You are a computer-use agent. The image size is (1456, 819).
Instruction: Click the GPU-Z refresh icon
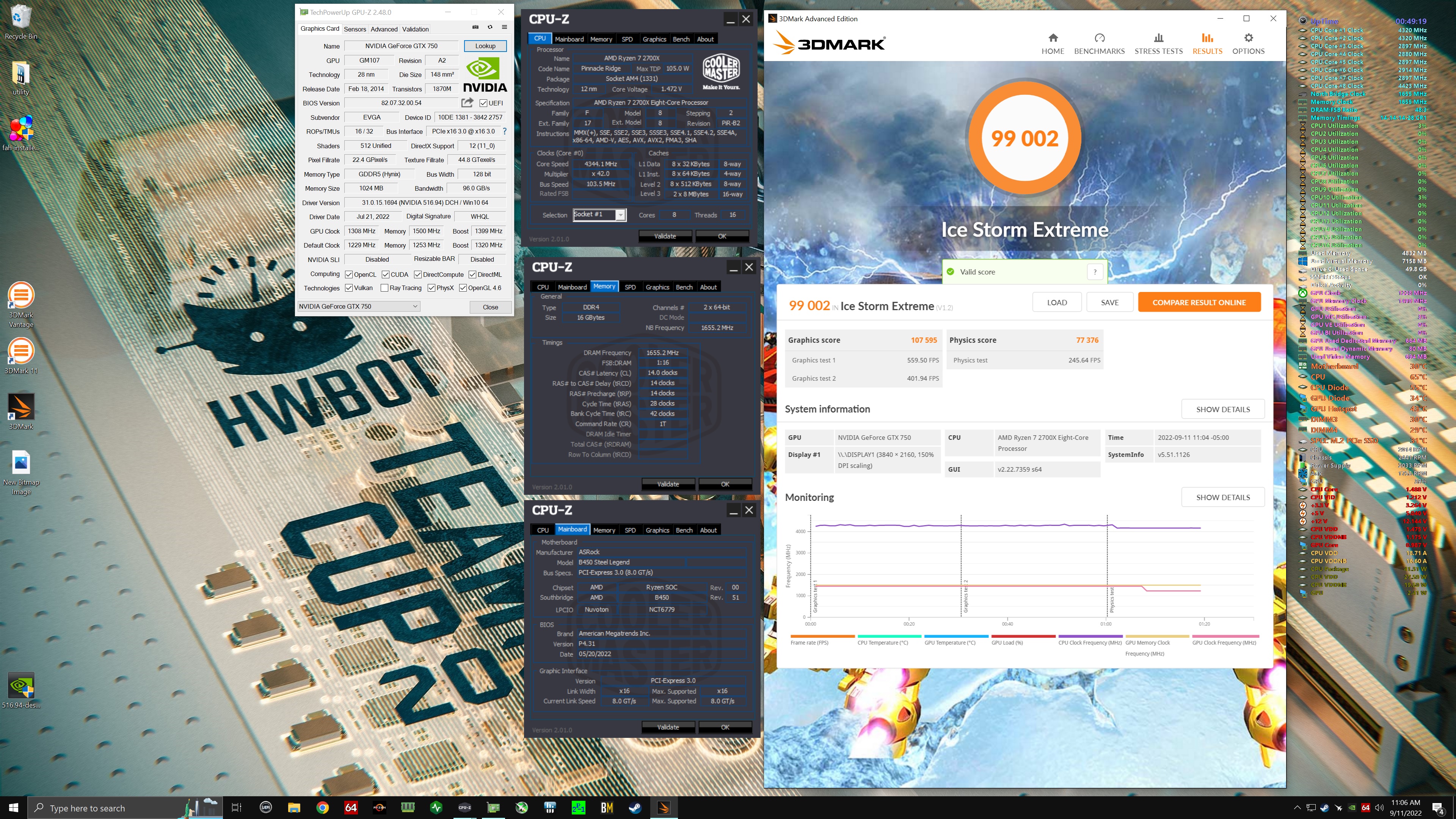(490, 27)
